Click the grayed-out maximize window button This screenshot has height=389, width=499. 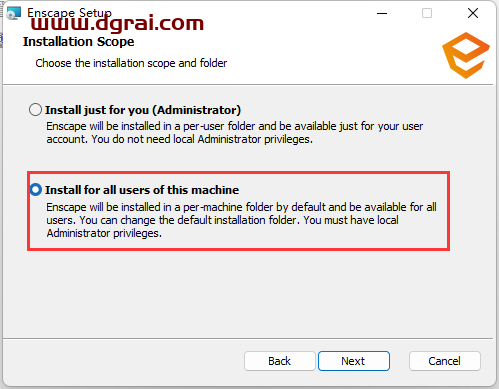(x=427, y=13)
